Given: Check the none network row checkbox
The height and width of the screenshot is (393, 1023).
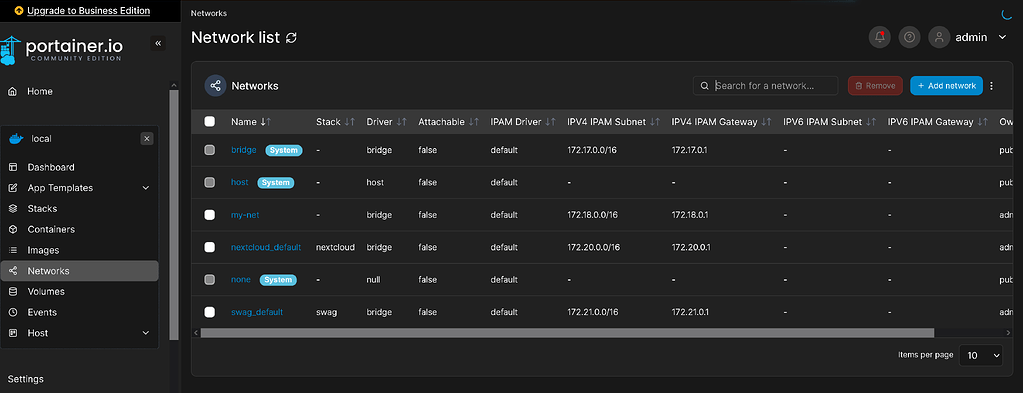Looking at the screenshot, I should 209,279.
